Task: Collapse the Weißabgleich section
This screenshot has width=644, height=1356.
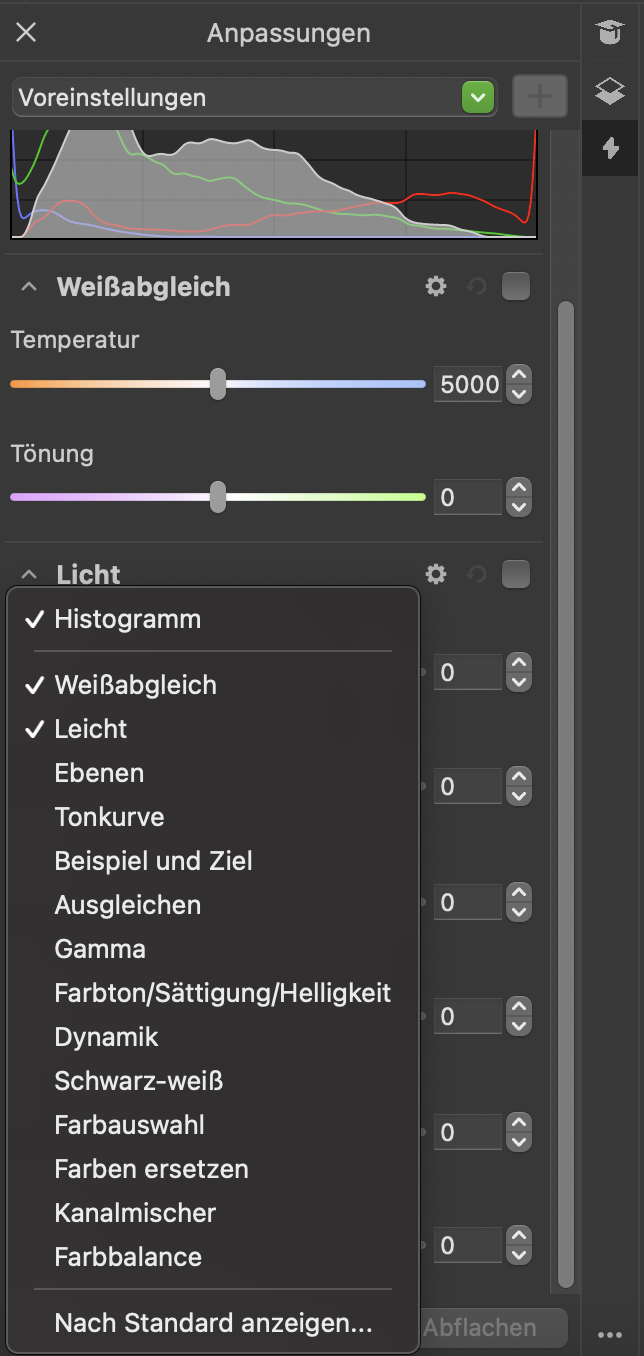Action: coord(29,287)
